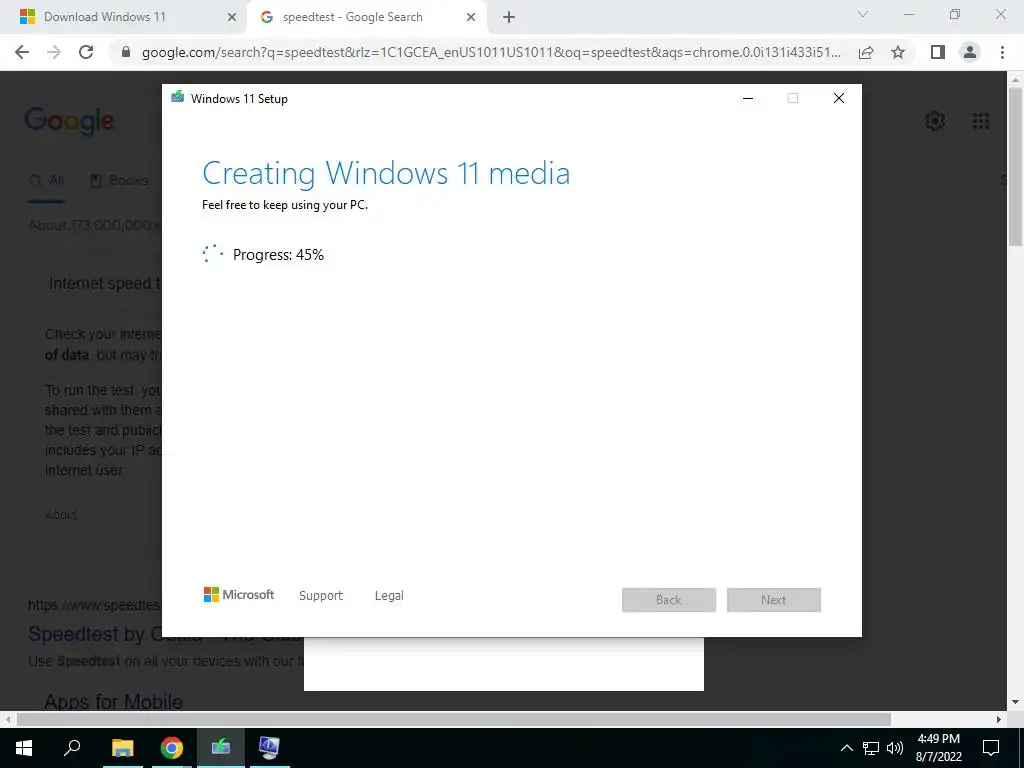Click Creating Windows 11 media heading
The height and width of the screenshot is (768, 1024).
pos(386,174)
